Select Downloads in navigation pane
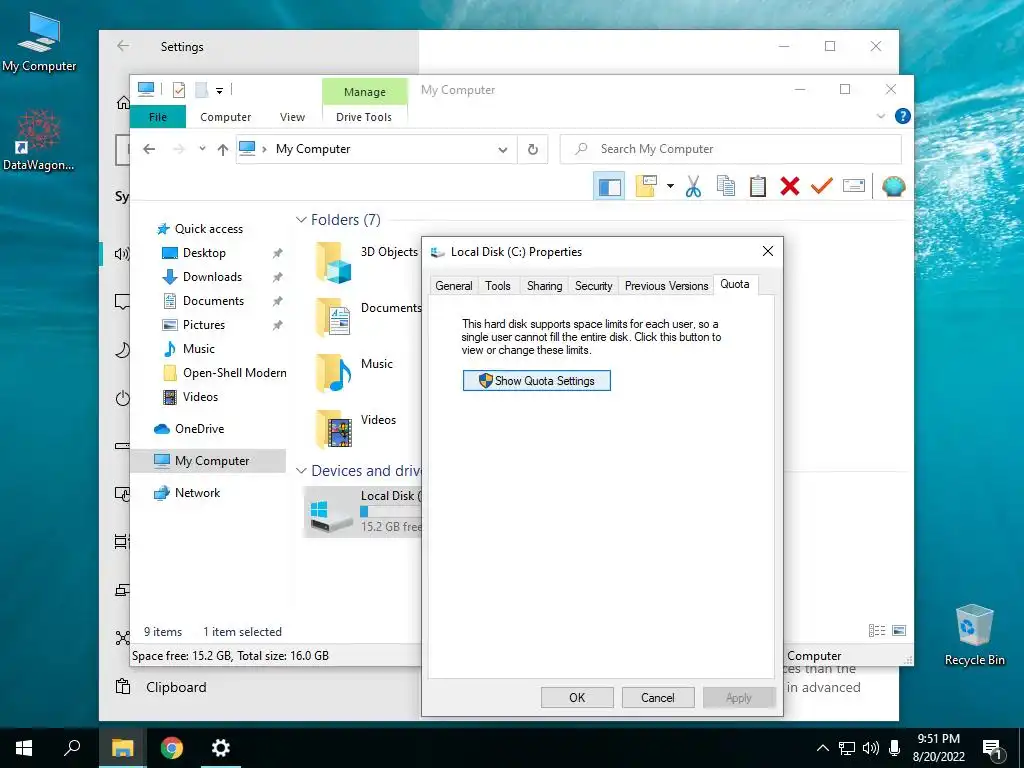Image resolution: width=1024 pixels, height=768 pixels. (212, 277)
